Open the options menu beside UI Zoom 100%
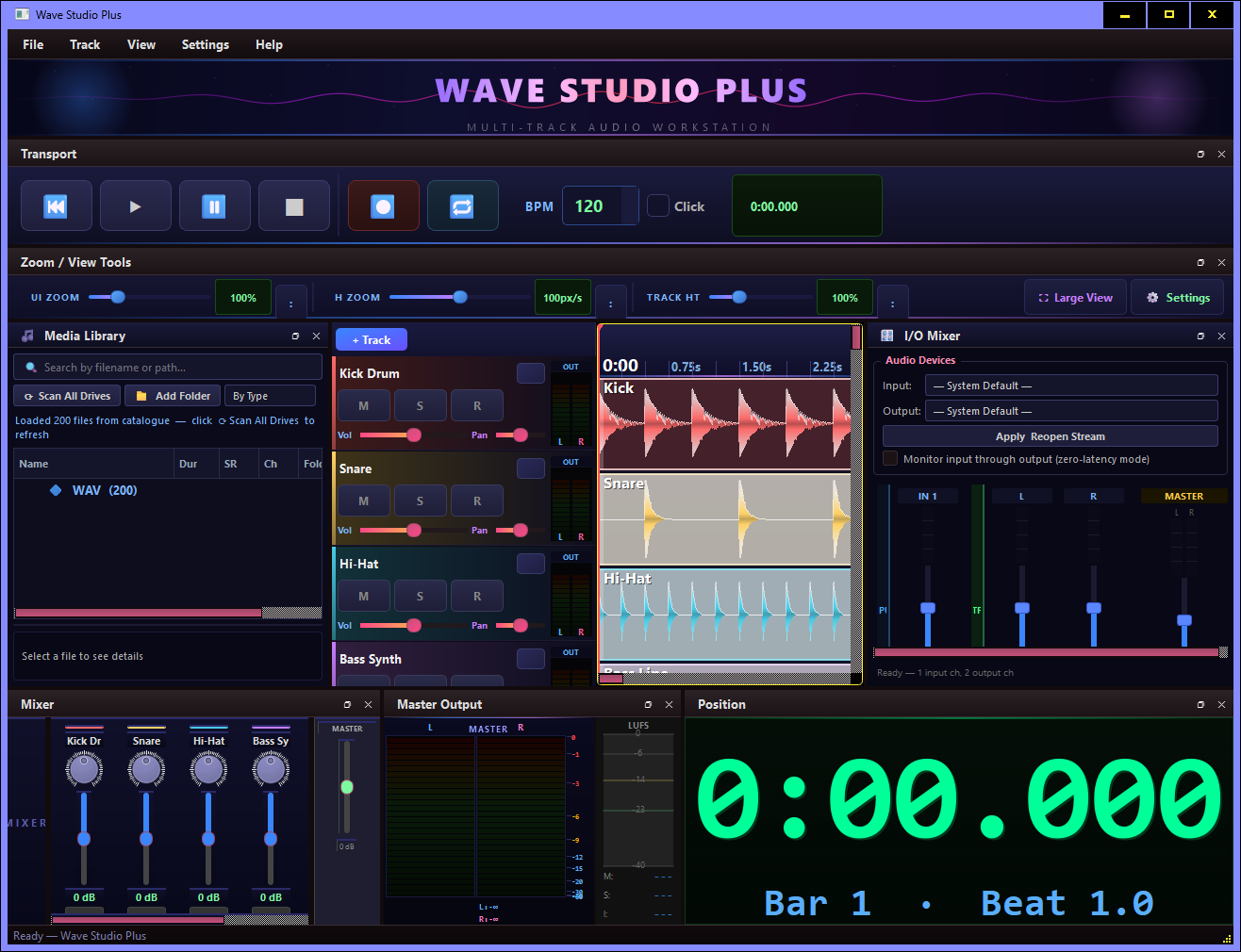1241x952 pixels. [291, 304]
